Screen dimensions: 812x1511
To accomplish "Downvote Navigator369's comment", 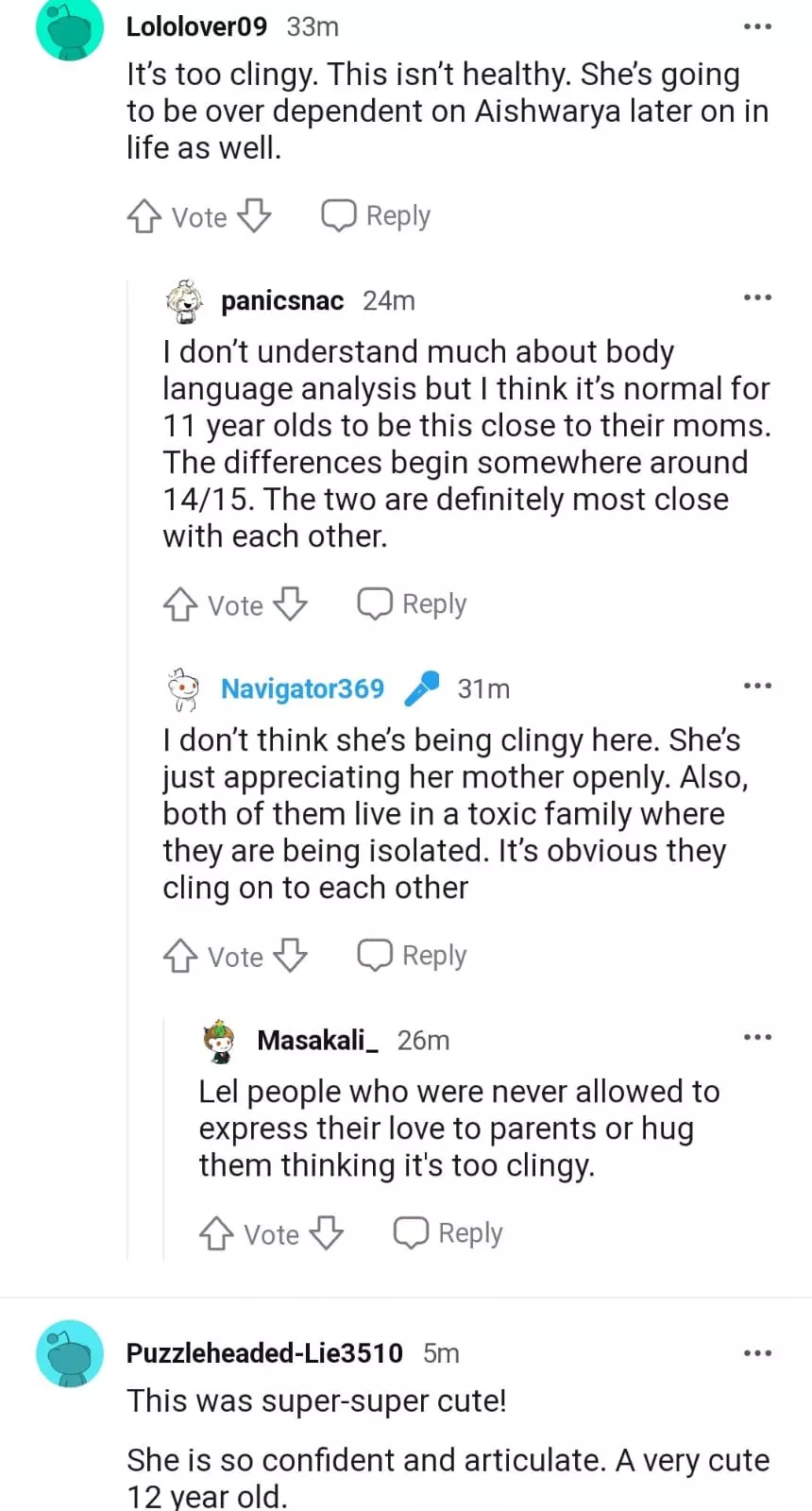I will click(x=290, y=956).
